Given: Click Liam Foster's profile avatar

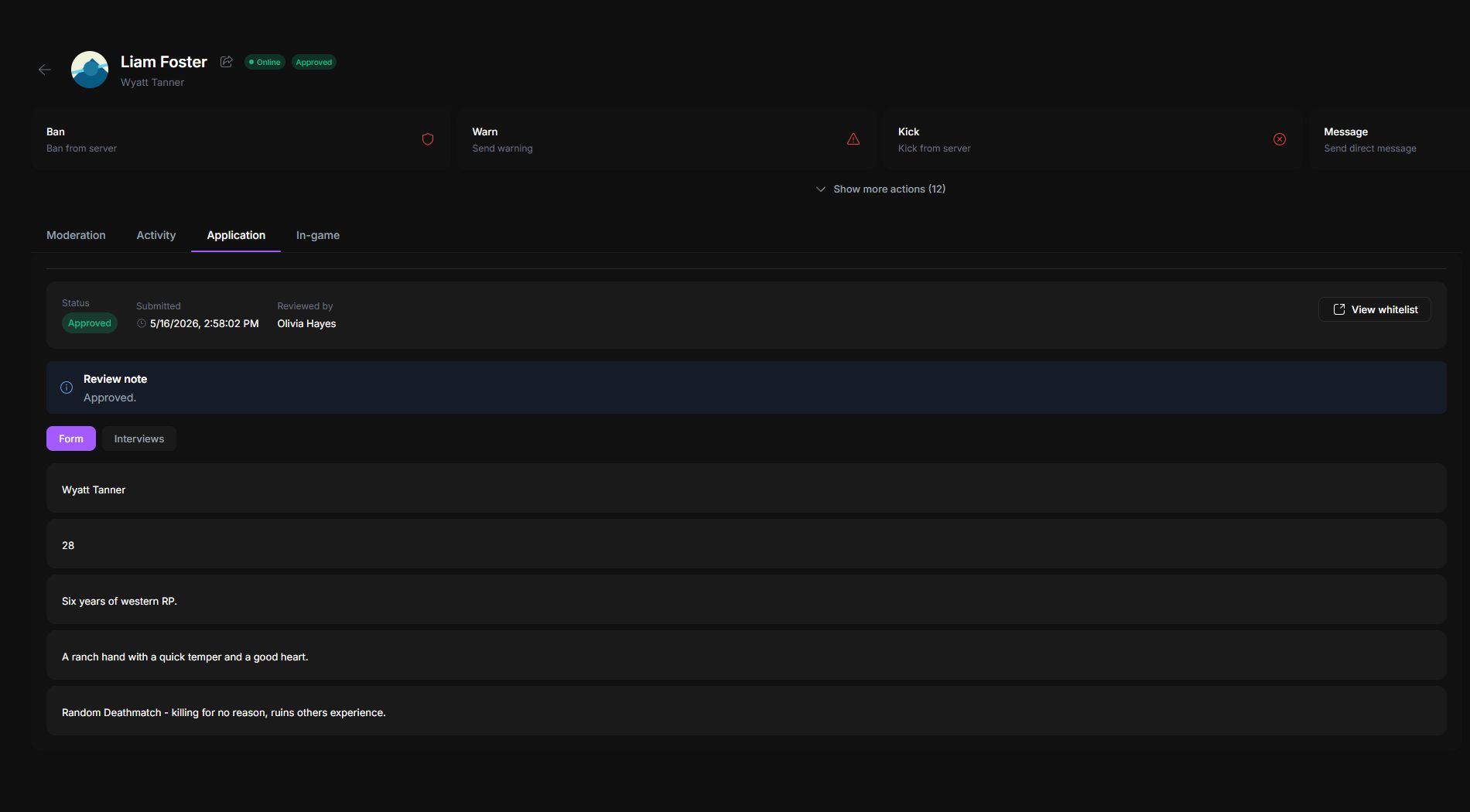Looking at the screenshot, I should click(90, 70).
